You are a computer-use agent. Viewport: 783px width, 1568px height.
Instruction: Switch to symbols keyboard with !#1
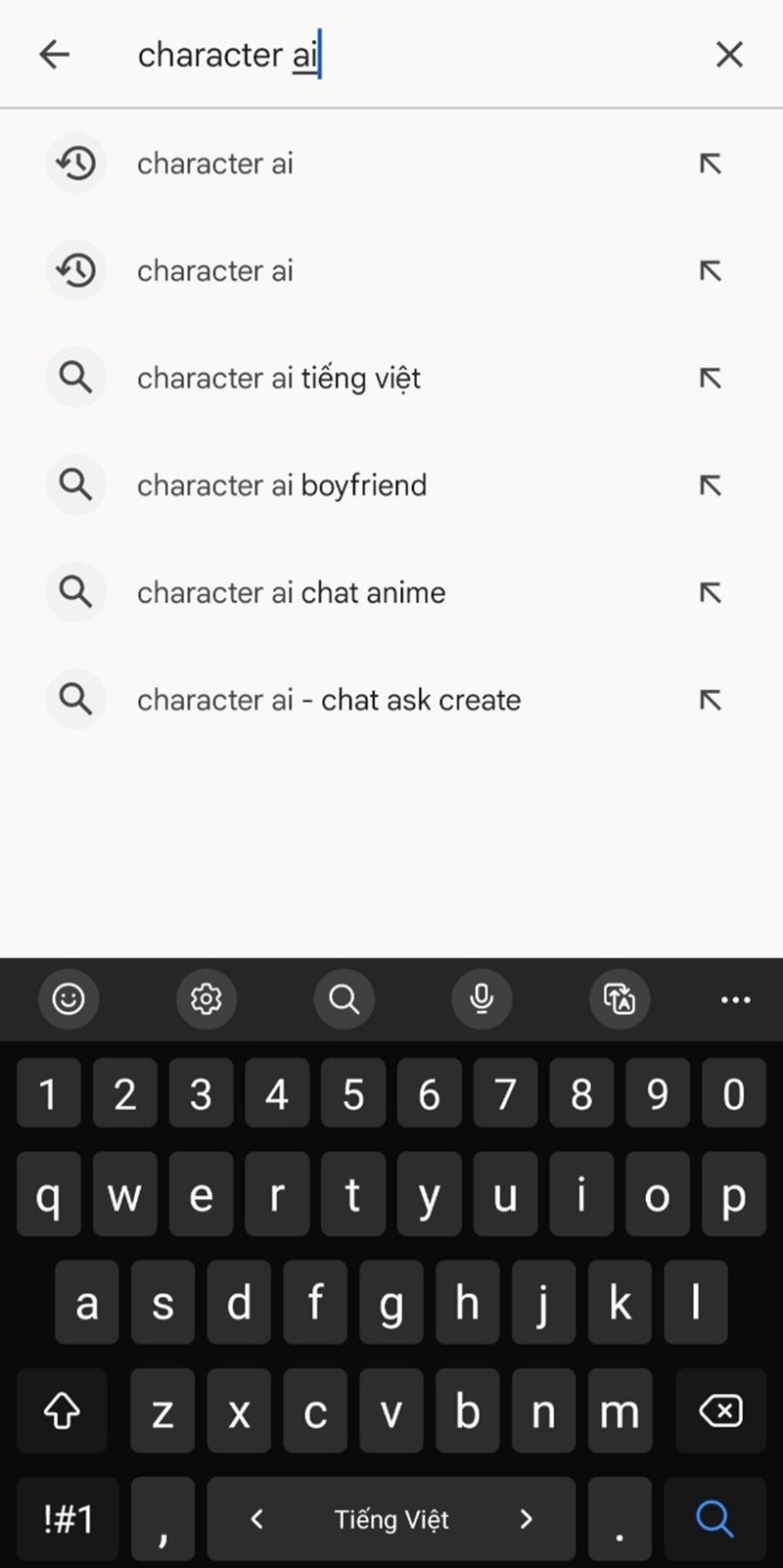(69, 1519)
